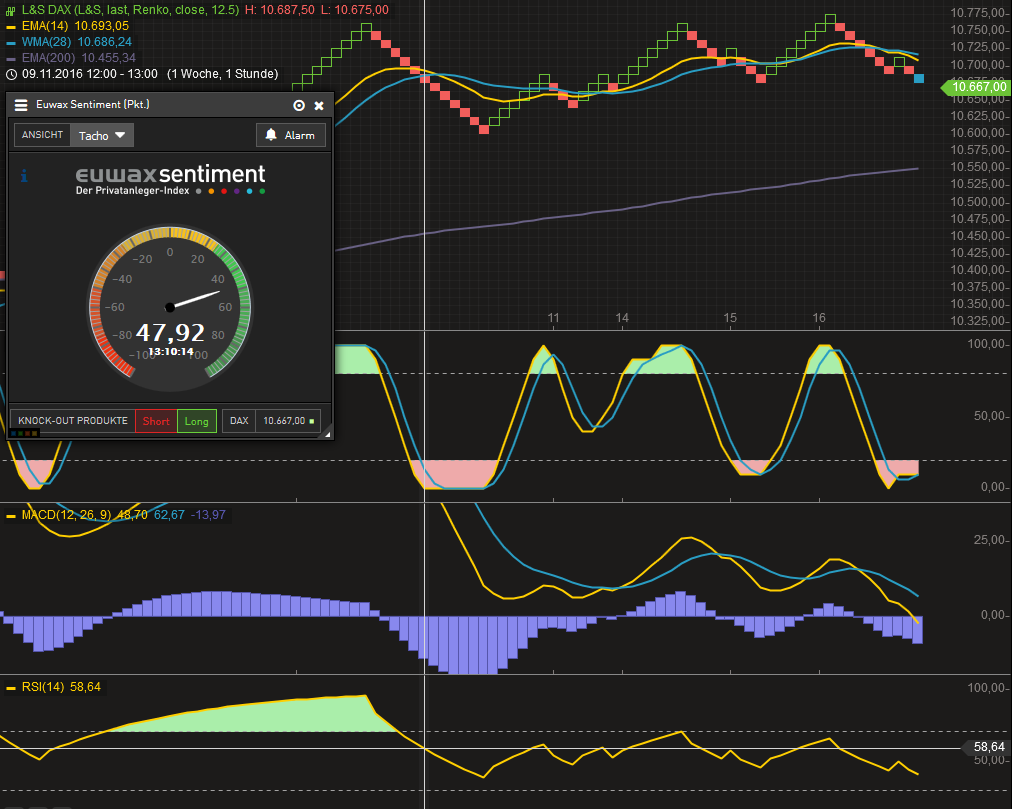Click the blue WMA(28) legend icon
The height and width of the screenshot is (809, 1012).
pos(9,42)
